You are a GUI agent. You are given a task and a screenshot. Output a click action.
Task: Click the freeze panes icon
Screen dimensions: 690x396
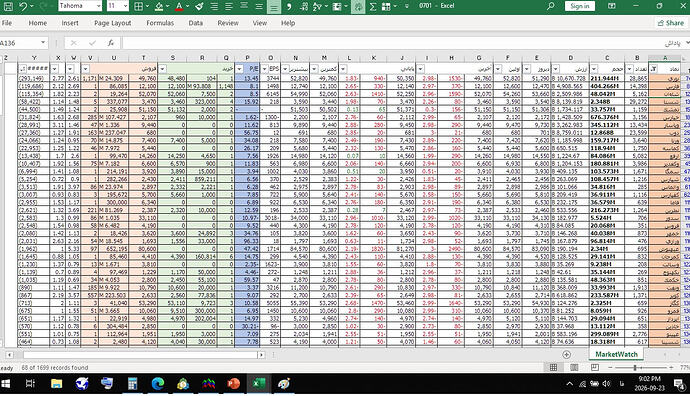tap(337, 6)
